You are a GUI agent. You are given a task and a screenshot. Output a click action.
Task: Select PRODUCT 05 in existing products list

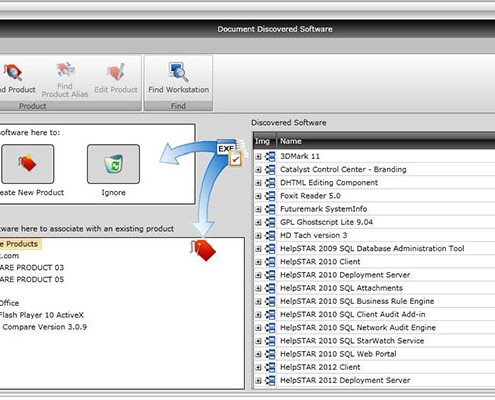click(32, 279)
